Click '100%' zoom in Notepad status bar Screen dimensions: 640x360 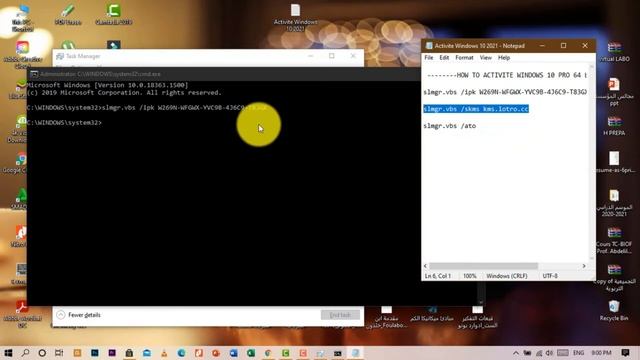(469, 276)
